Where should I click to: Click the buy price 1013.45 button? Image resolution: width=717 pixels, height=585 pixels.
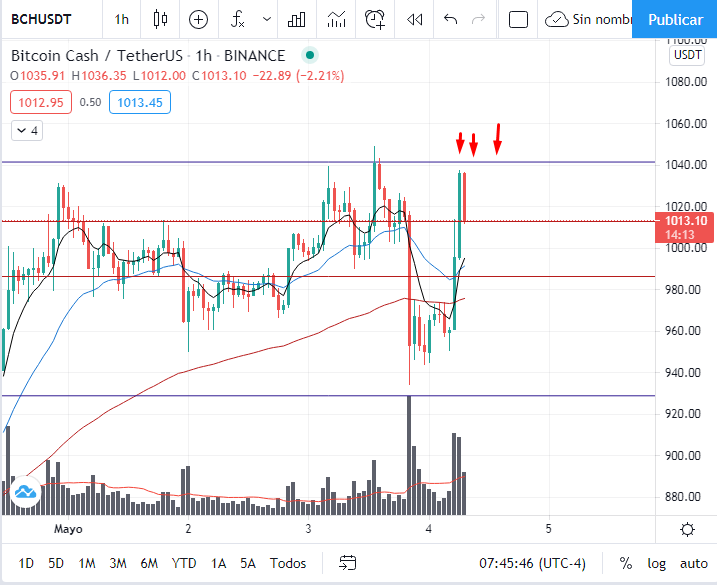(140, 102)
